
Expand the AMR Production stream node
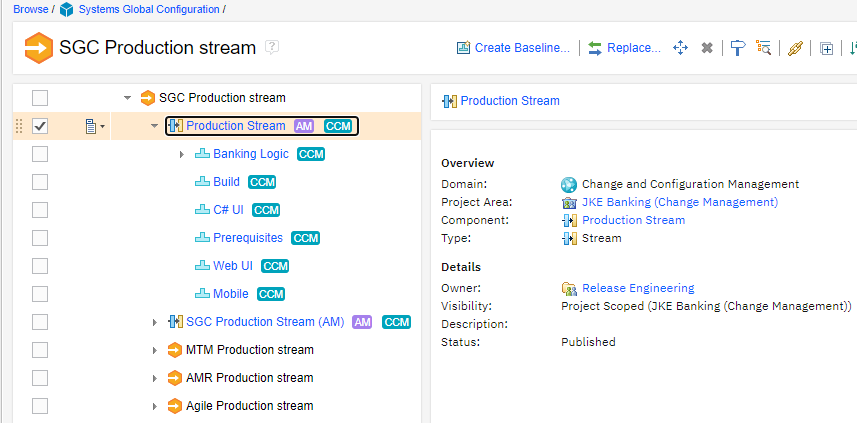point(154,378)
